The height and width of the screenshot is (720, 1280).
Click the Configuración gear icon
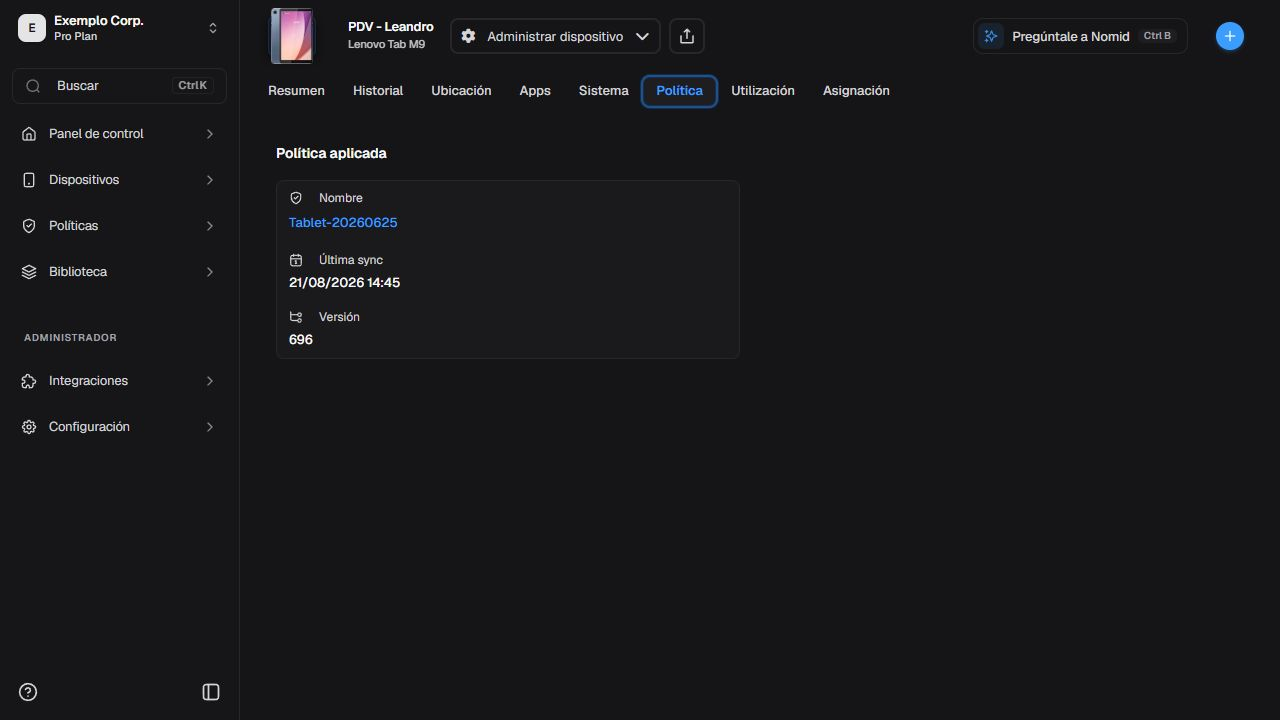(x=29, y=427)
